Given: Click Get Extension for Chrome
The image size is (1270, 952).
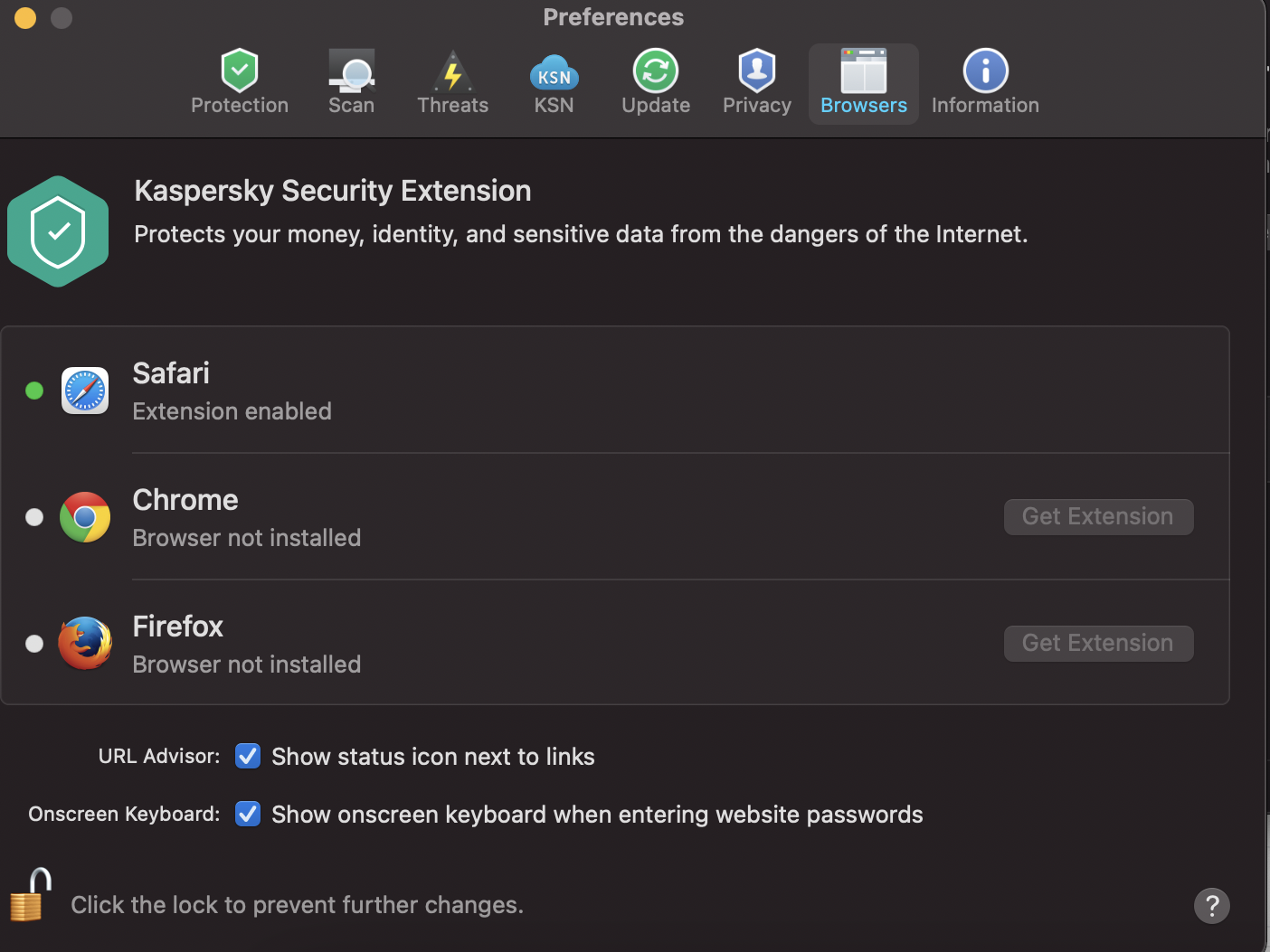Looking at the screenshot, I should pyautogui.click(x=1098, y=517).
